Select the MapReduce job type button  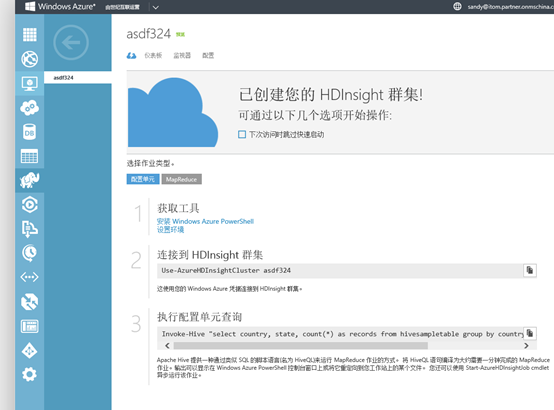click(x=182, y=179)
